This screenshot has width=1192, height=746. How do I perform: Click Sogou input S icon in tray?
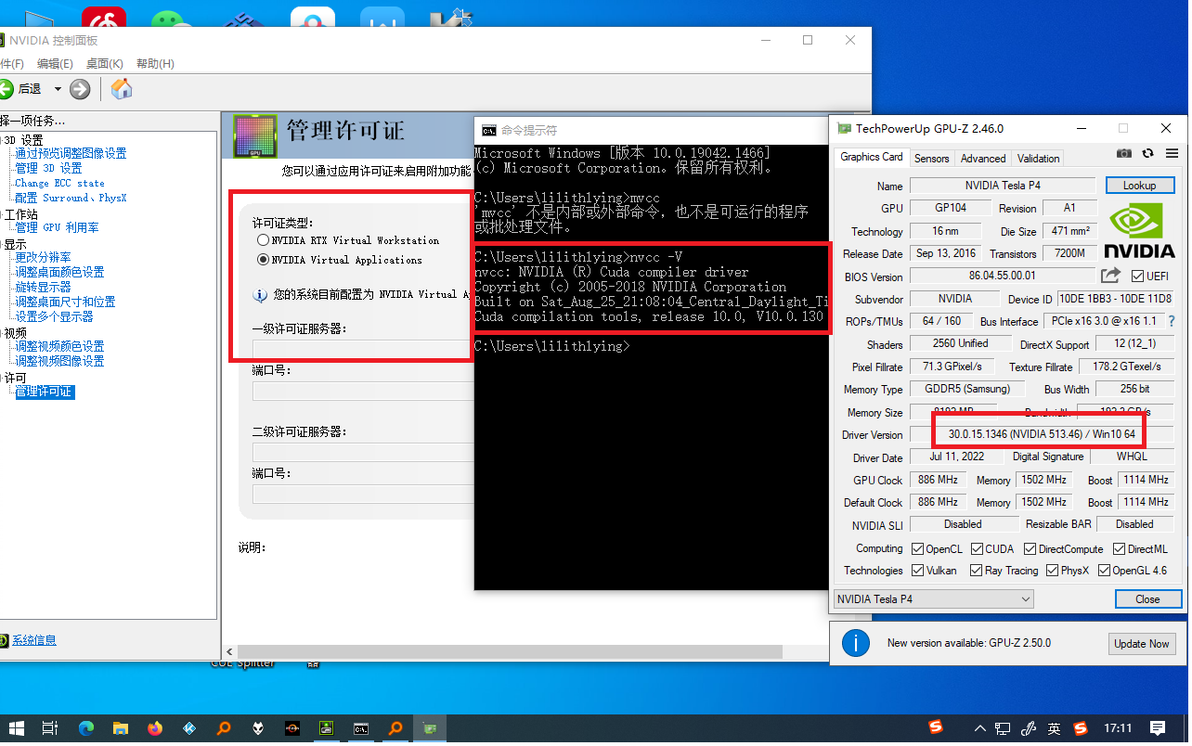coord(1079,729)
